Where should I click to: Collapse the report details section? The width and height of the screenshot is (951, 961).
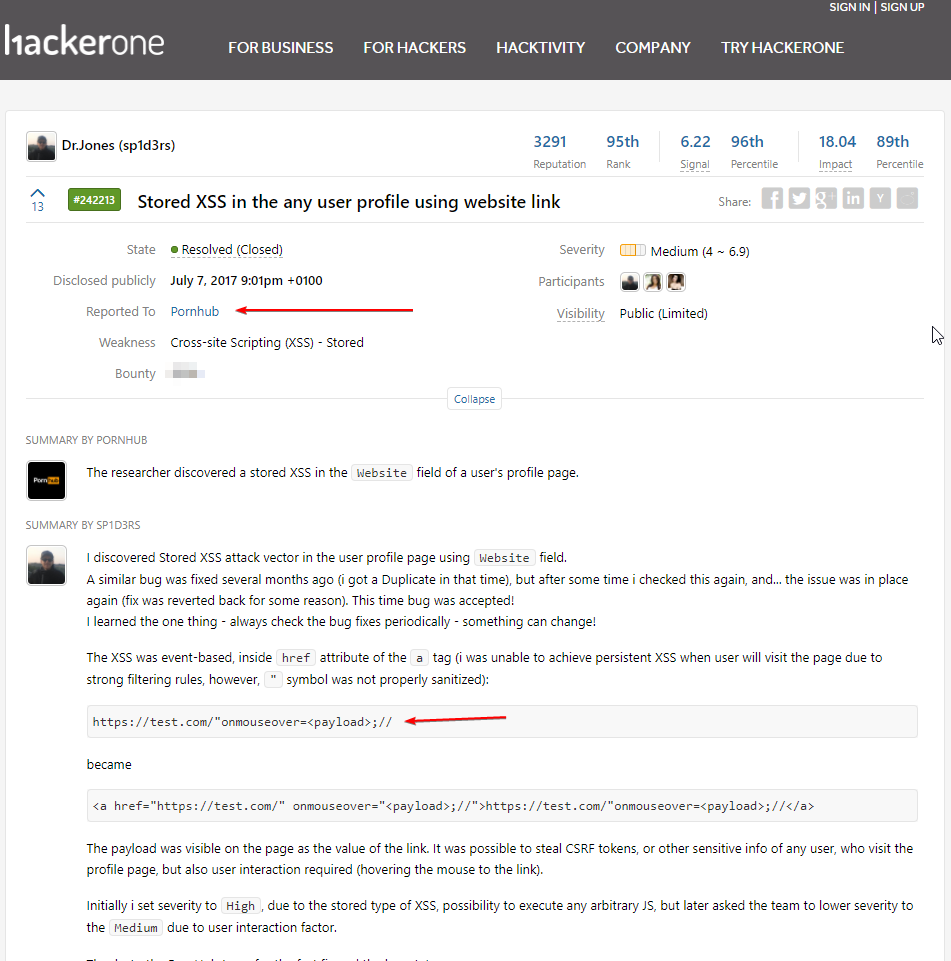[x=474, y=399]
